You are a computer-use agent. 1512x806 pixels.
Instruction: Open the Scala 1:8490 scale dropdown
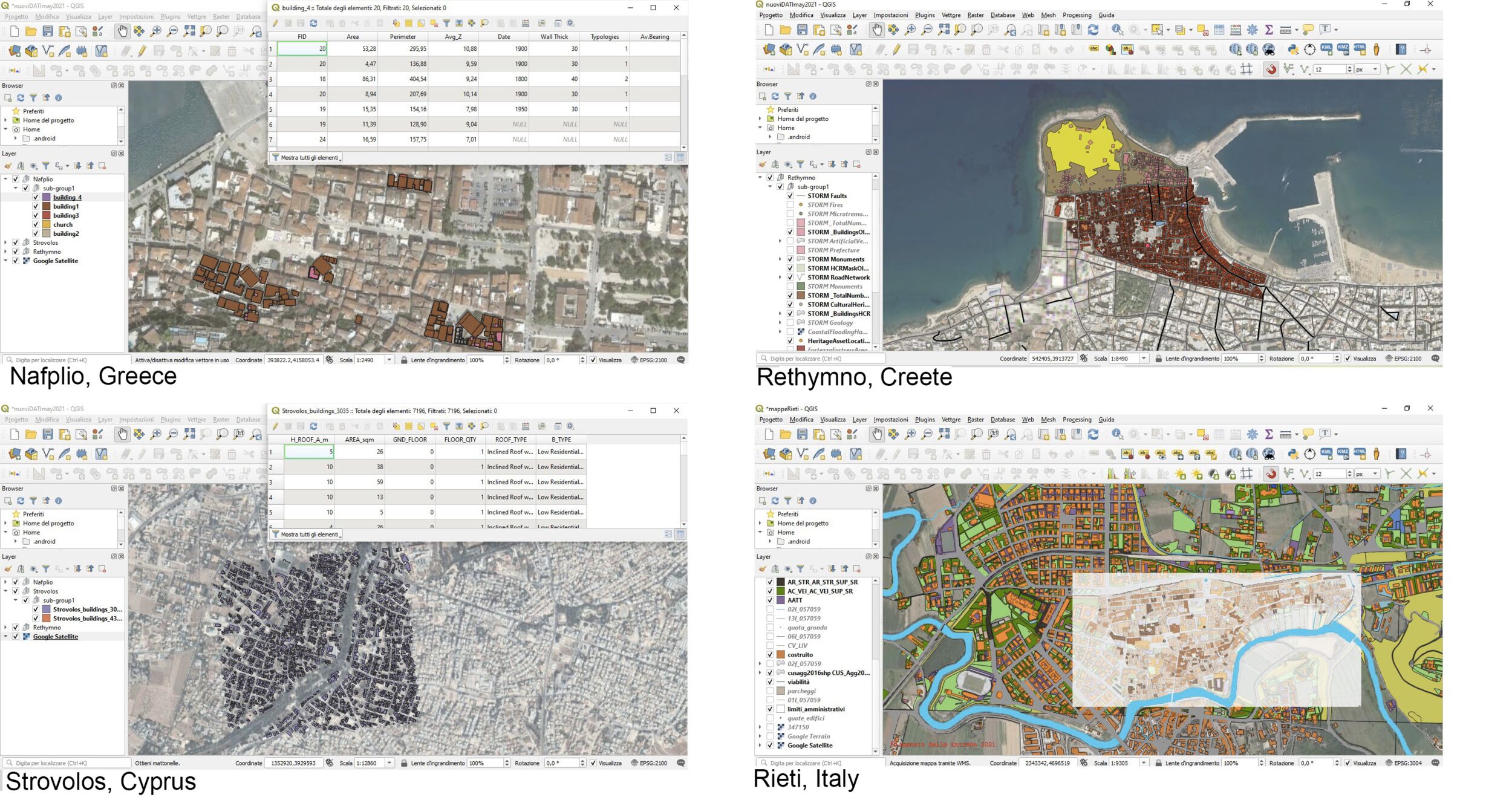pos(1144,359)
